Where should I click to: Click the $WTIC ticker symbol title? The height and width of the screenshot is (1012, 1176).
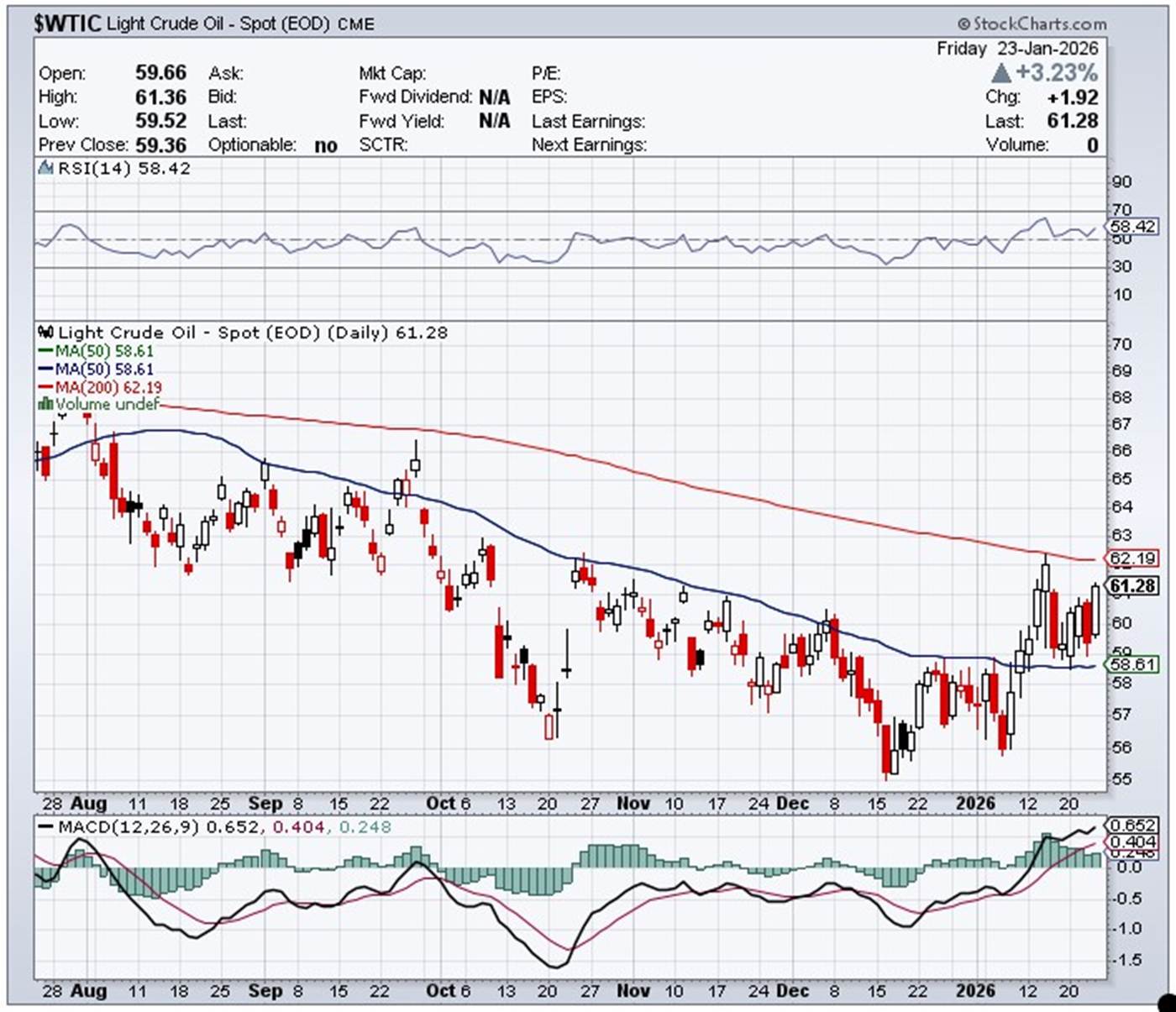click(x=67, y=24)
